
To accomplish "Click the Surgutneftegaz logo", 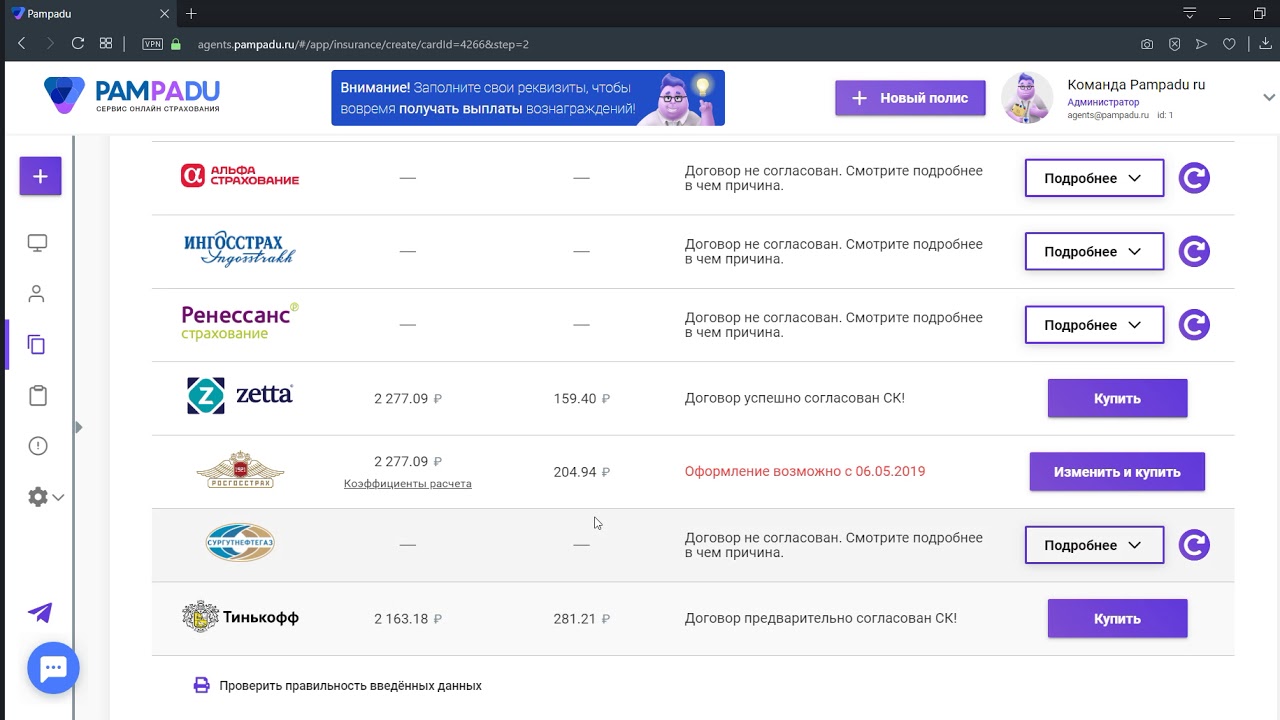I will click(x=240, y=542).
